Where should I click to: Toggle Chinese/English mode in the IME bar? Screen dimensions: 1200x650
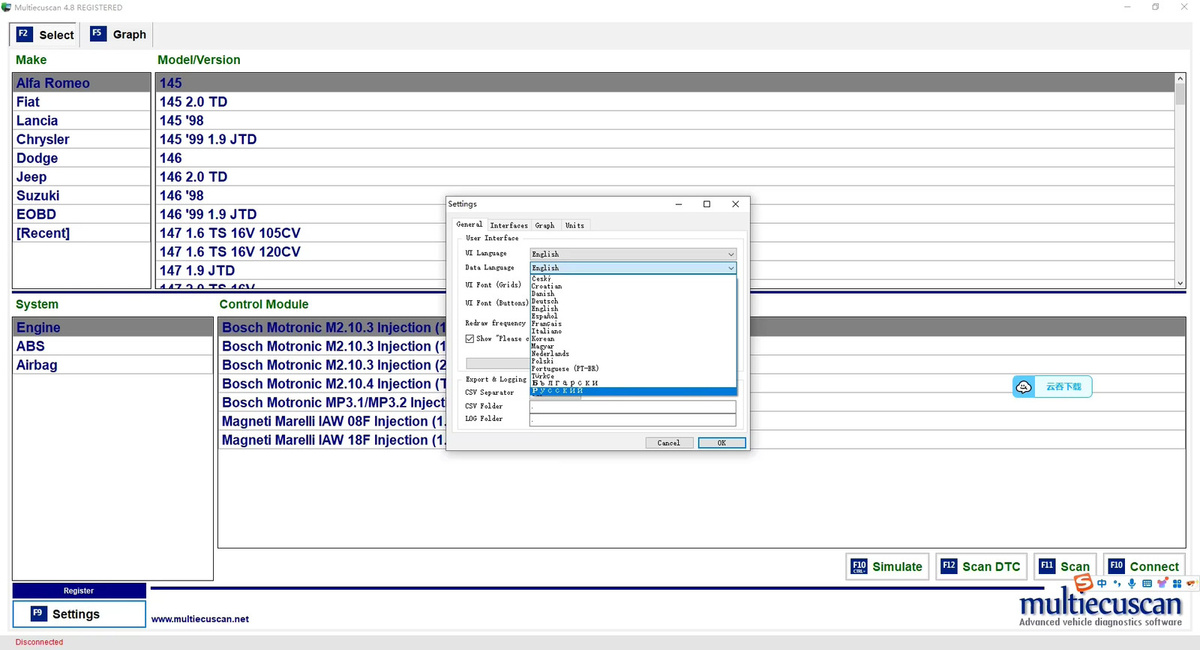(x=1102, y=583)
